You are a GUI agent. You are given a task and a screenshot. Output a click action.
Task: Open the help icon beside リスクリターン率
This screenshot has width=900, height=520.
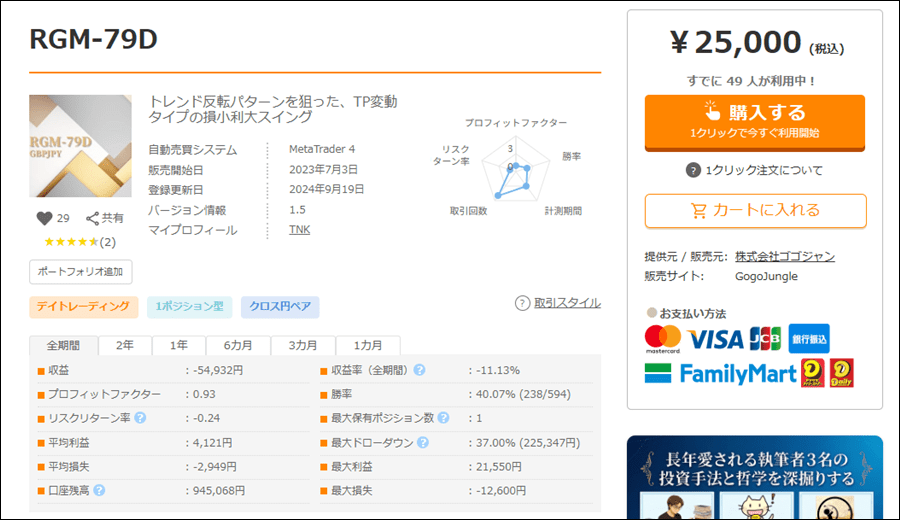140,418
